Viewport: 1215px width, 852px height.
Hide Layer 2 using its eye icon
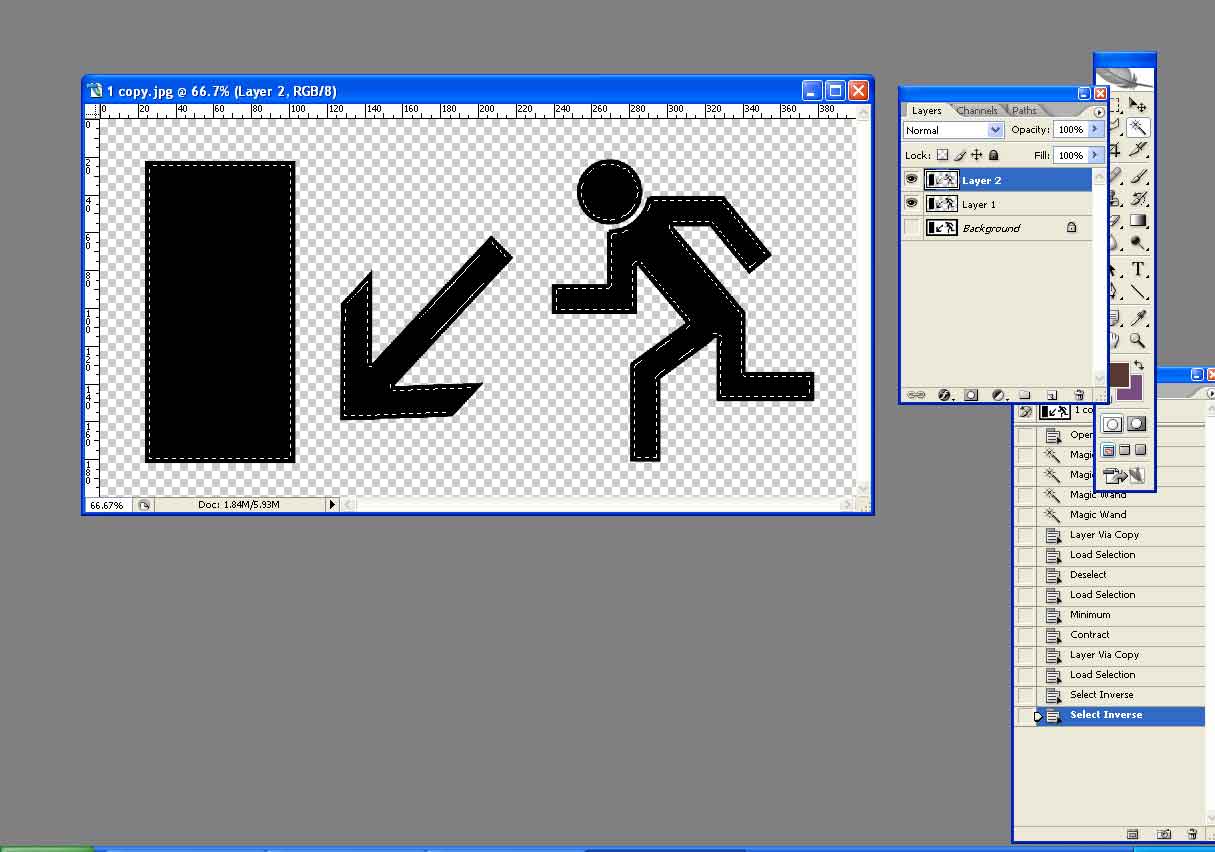pos(911,180)
